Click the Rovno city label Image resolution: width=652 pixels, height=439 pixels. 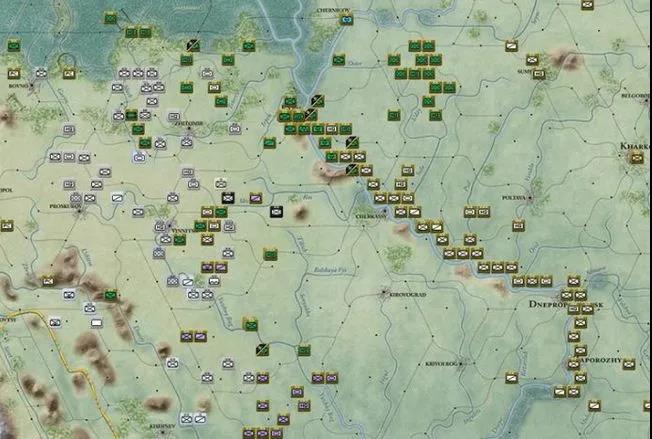point(18,86)
